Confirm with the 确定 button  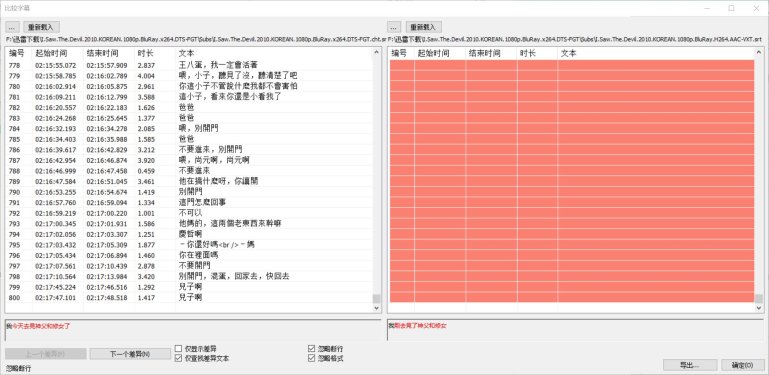(x=743, y=365)
